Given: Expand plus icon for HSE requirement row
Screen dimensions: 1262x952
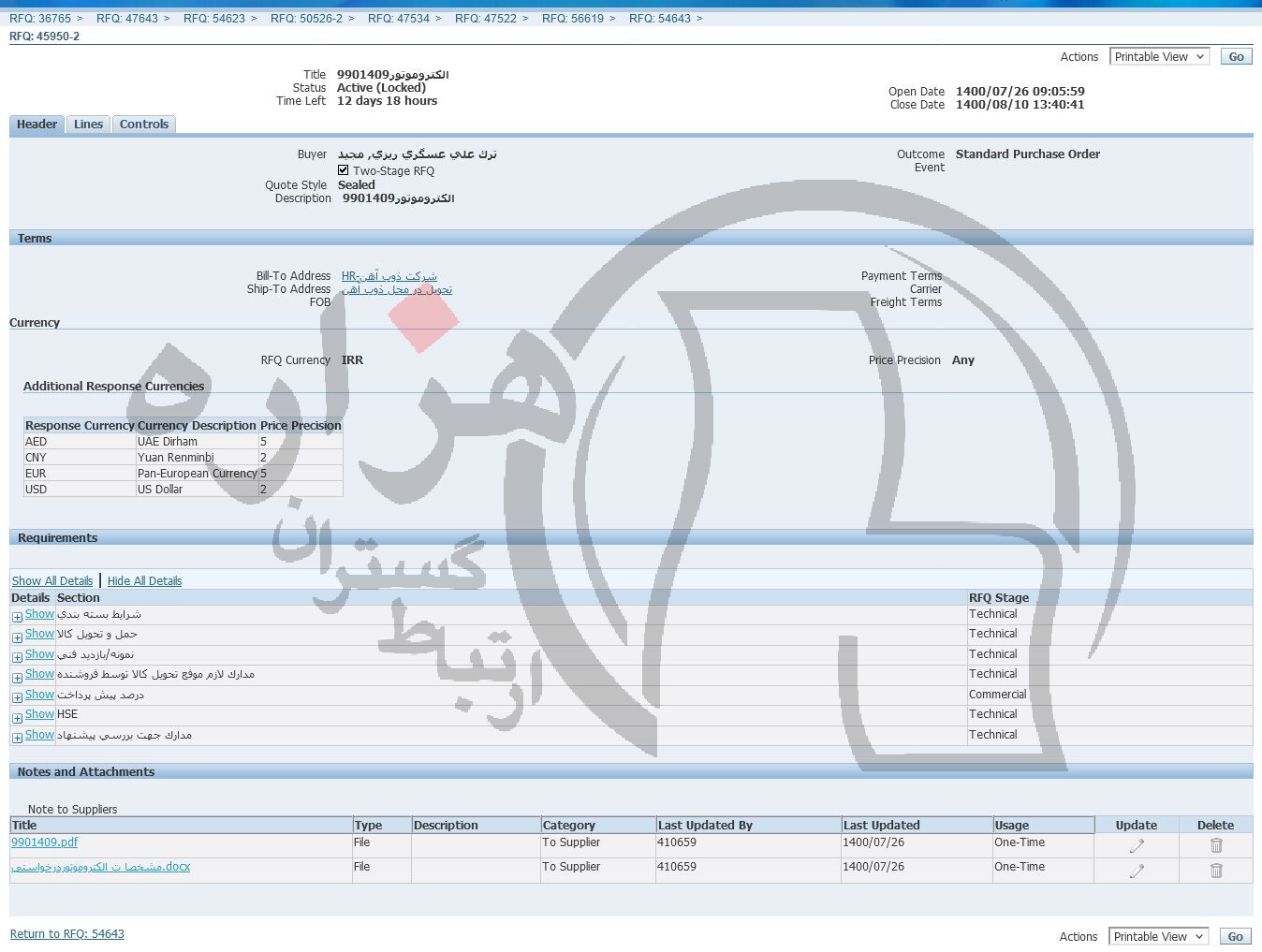Looking at the screenshot, I should pos(17,718).
